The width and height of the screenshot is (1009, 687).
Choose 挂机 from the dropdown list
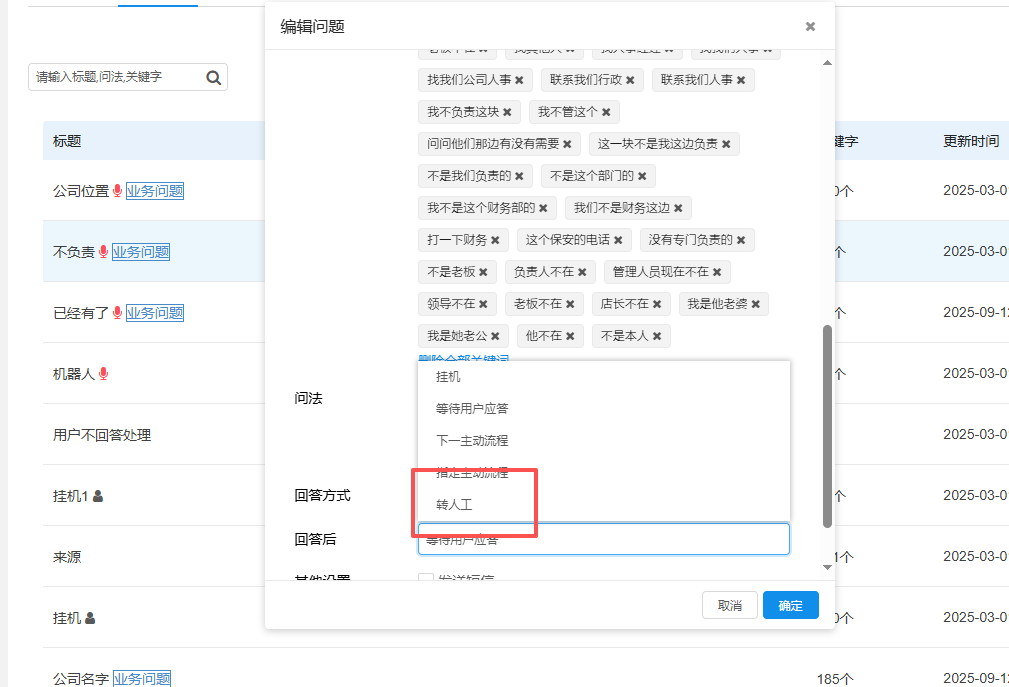(x=448, y=377)
